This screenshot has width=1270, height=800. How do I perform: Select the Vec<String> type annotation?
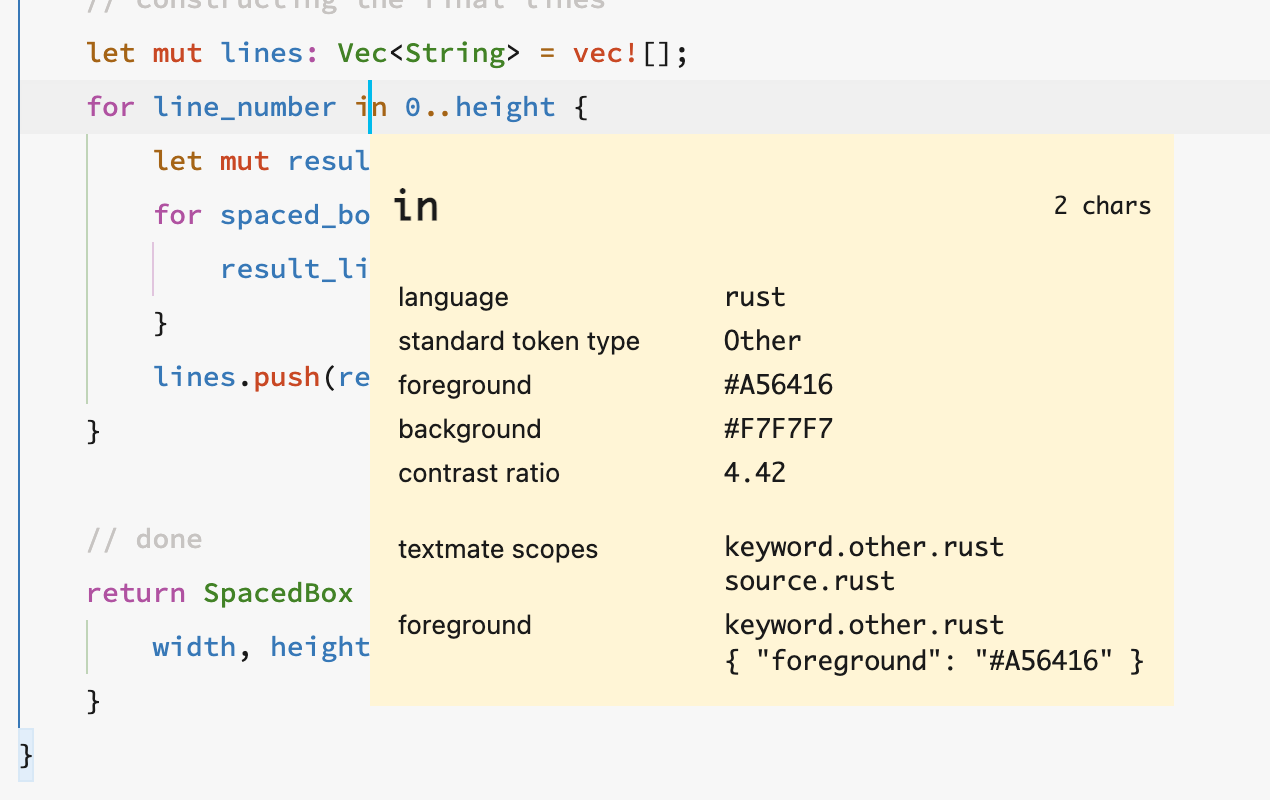tap(427, 52)
